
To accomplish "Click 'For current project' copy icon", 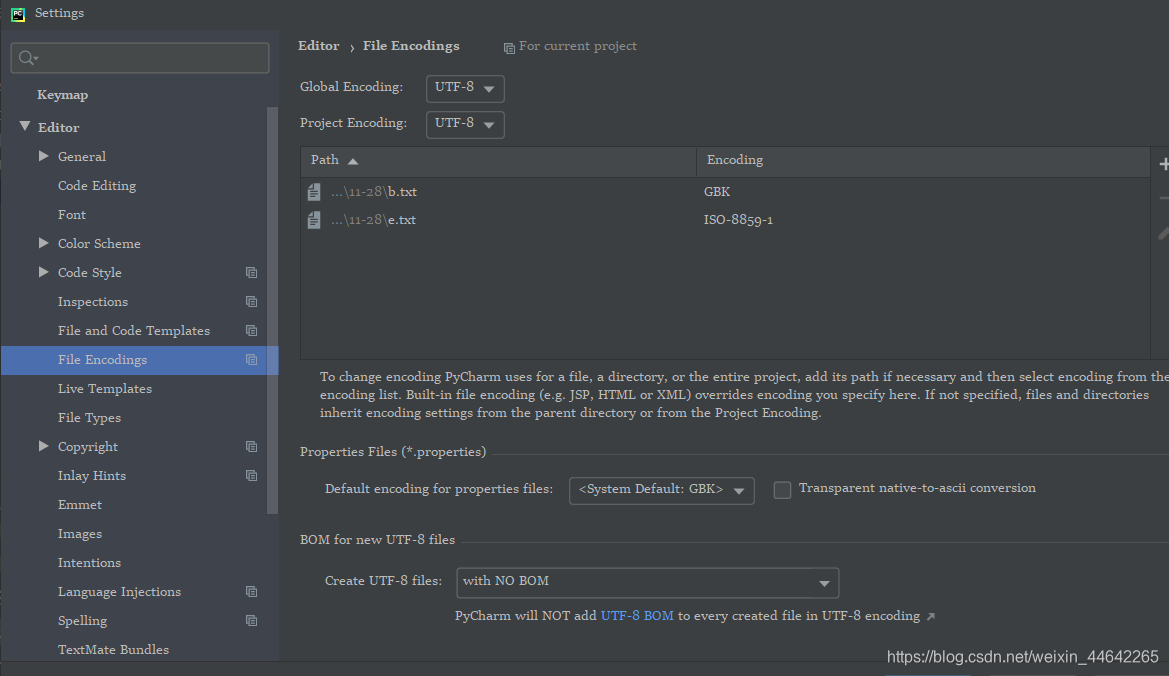I will [x=509, y=48].
